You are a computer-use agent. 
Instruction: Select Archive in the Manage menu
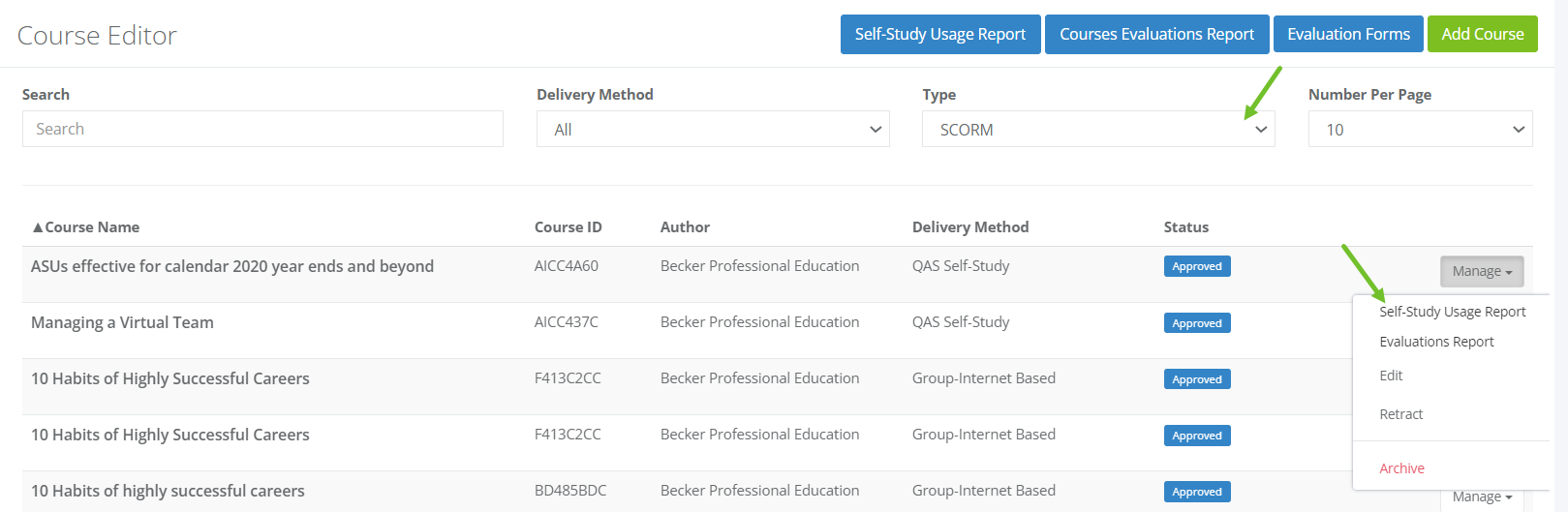tap(1401, 468)
